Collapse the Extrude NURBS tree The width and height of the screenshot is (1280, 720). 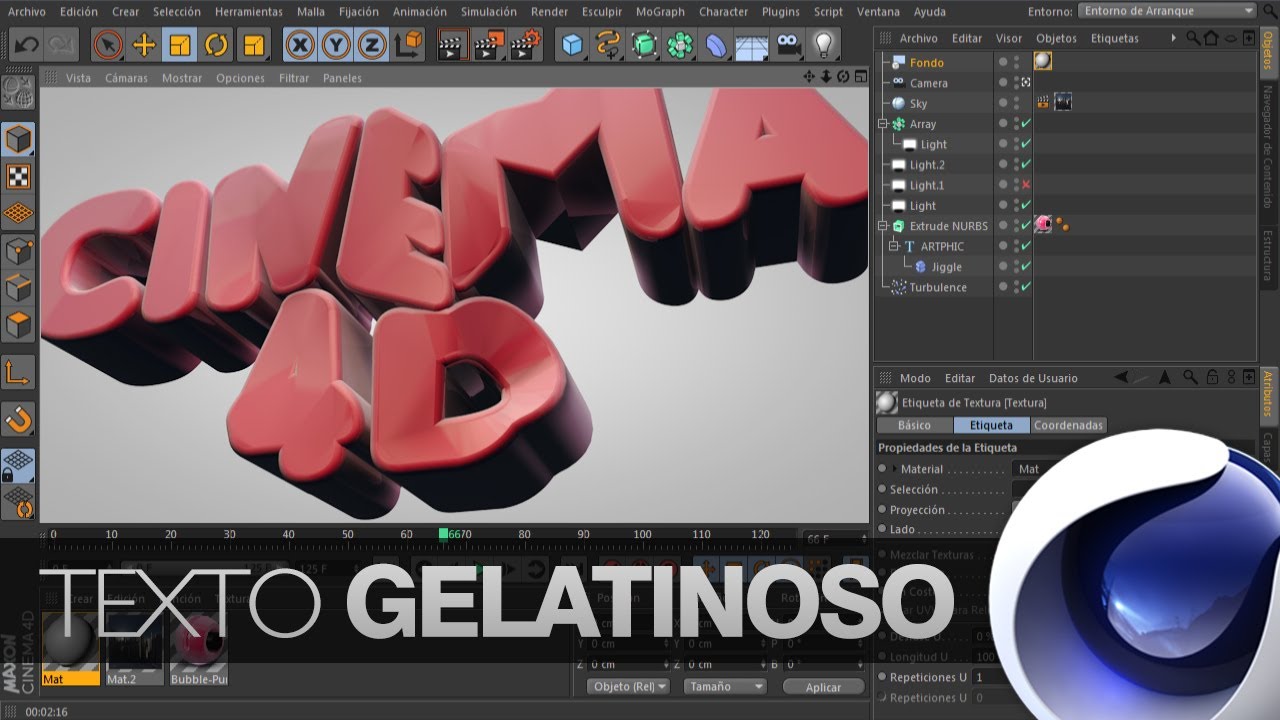tap(883, 226)
